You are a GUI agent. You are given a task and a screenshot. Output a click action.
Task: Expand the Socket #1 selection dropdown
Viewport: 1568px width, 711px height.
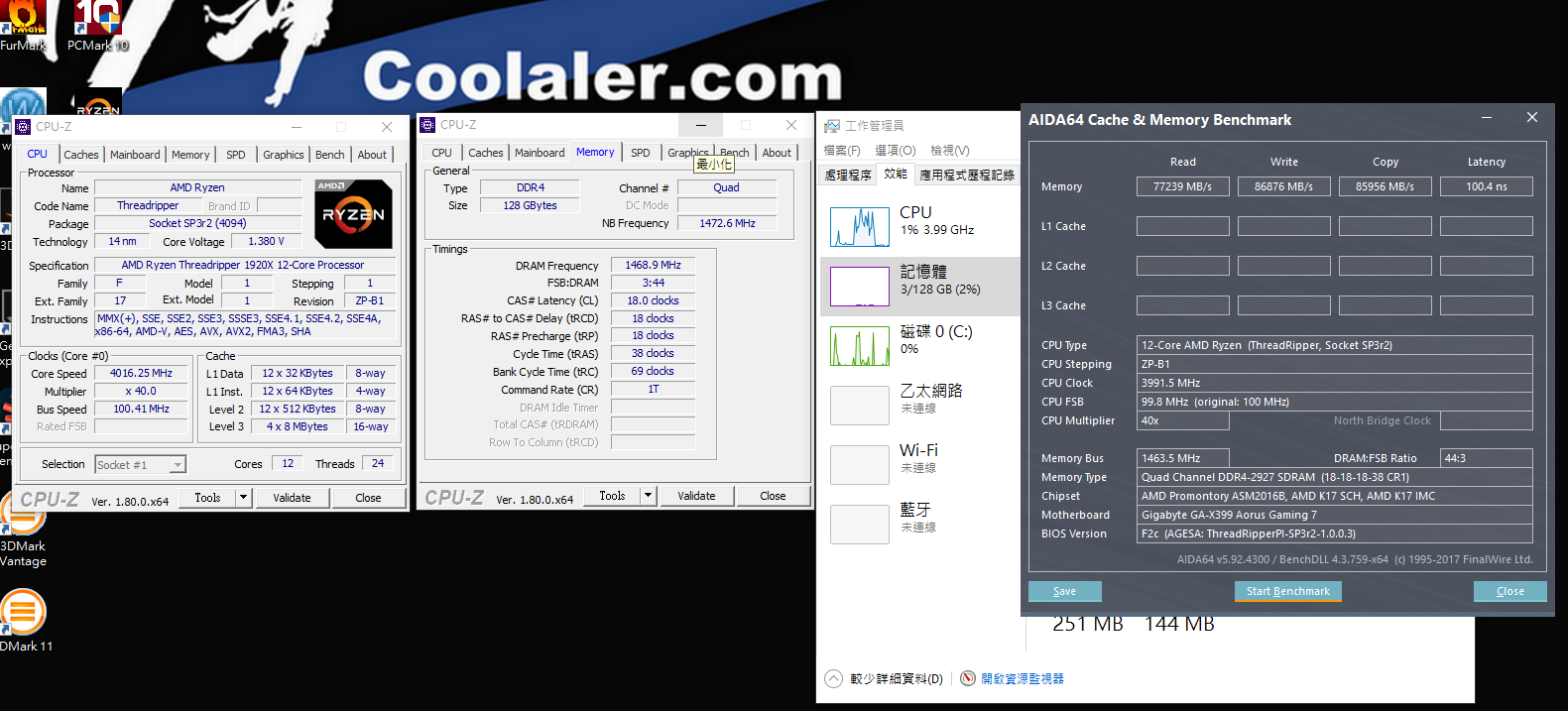(x=178, y=465)
